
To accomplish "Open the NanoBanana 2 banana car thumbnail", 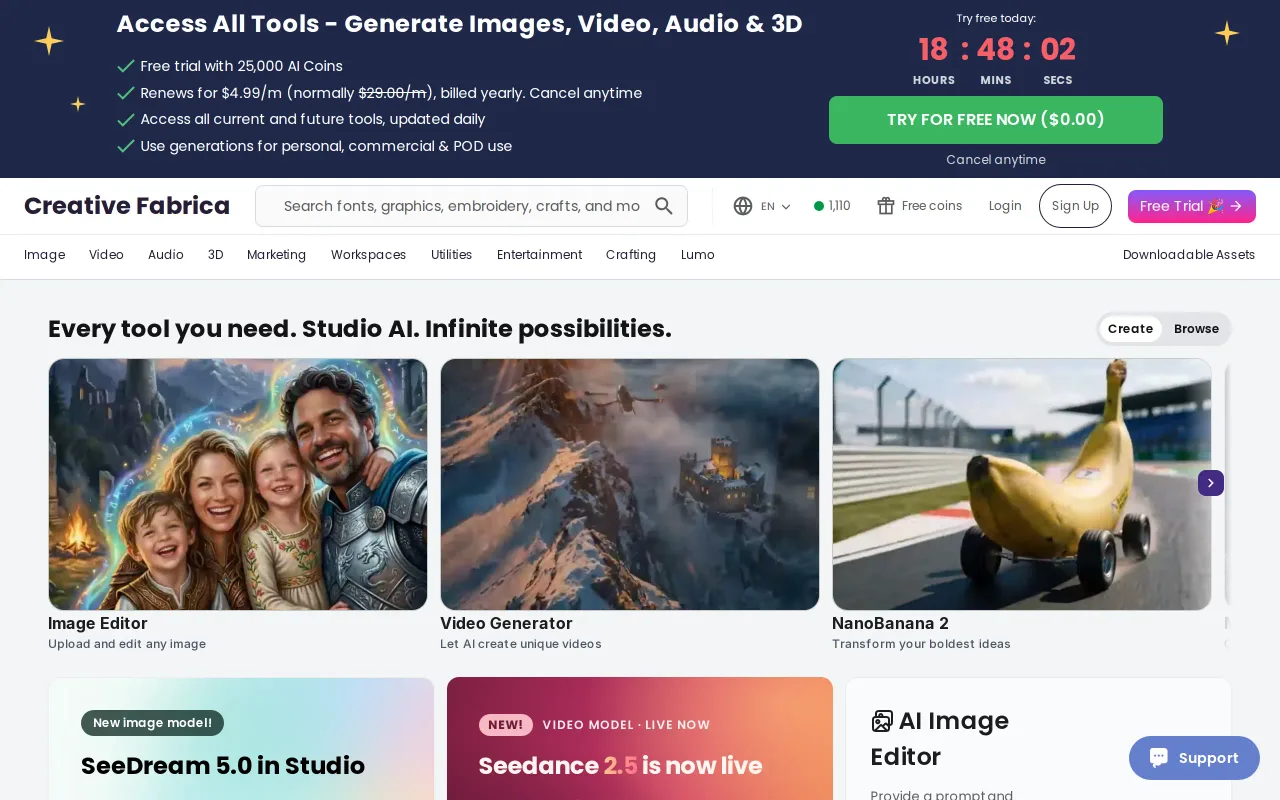I will (x=1022, y=484).
